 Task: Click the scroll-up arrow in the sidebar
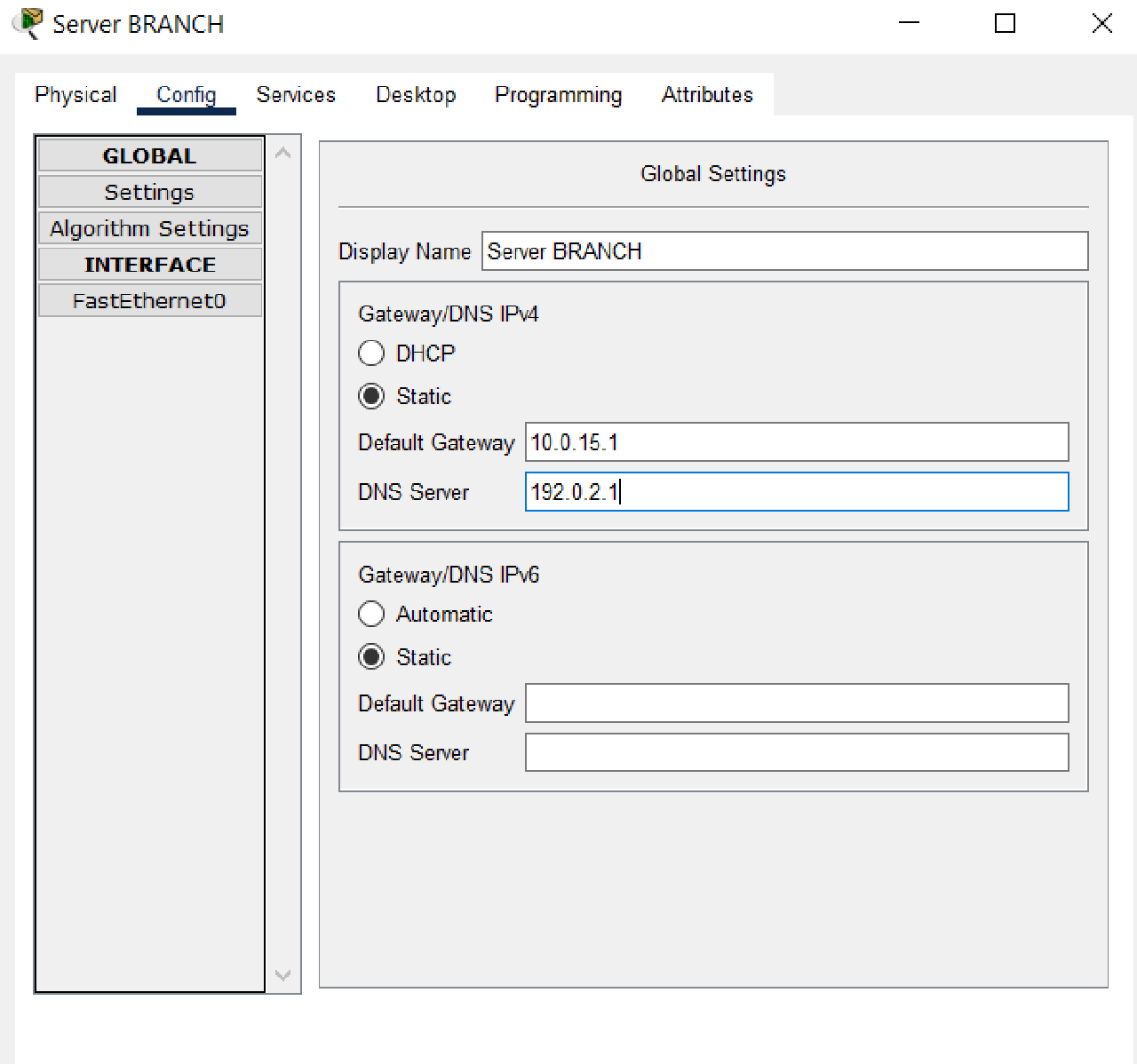click(x=282, y=152)
